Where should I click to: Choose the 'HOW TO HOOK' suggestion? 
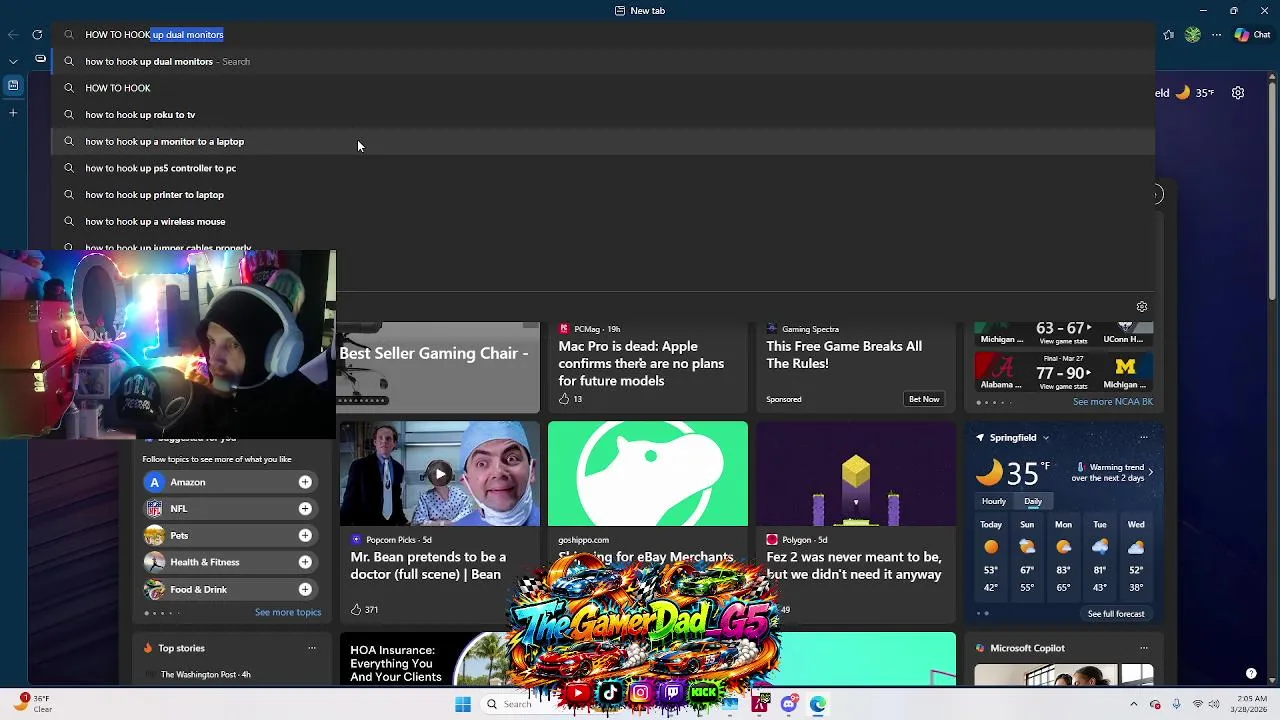click(603, 88)
